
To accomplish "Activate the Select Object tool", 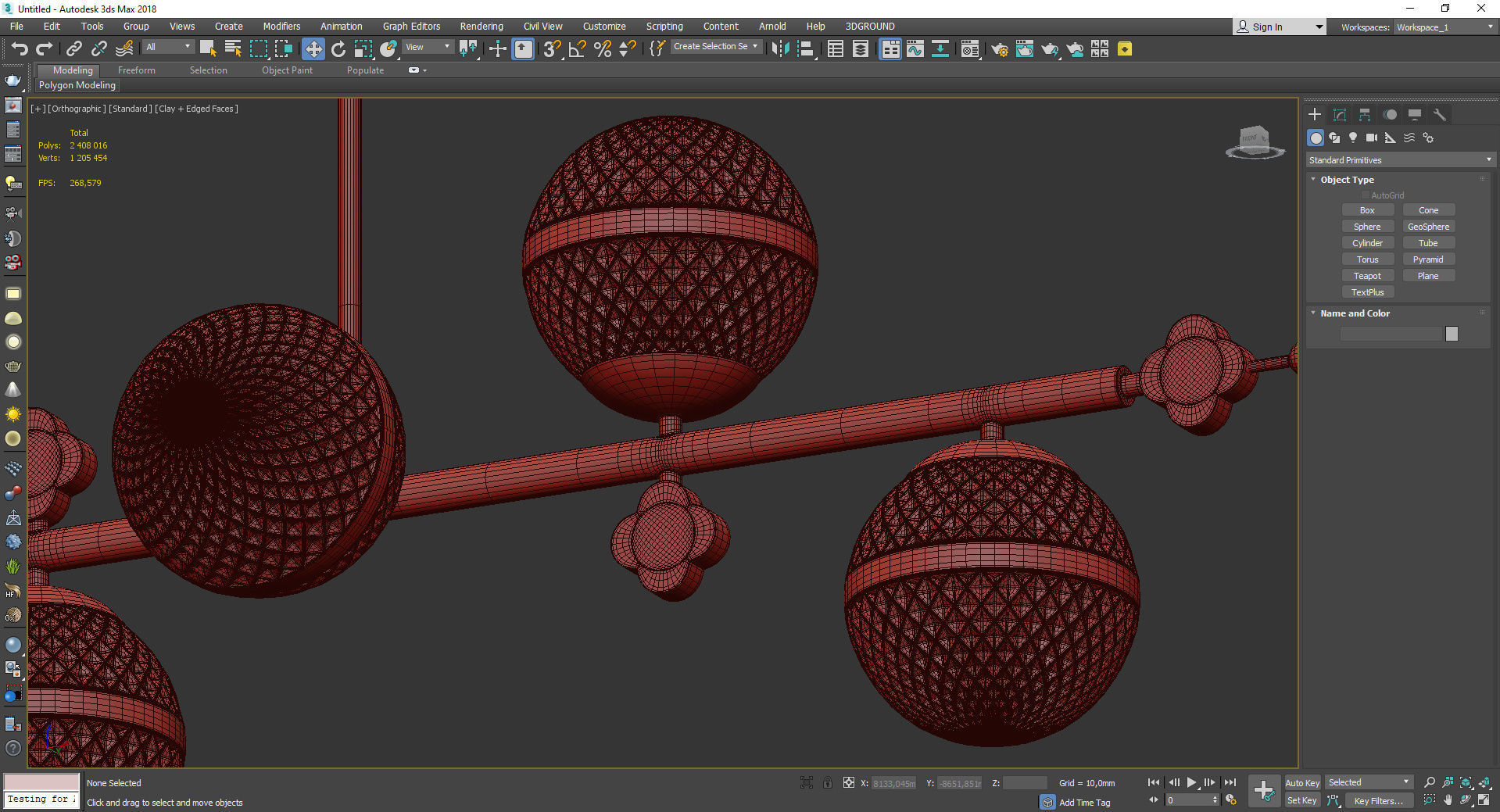I will (208, 49).
